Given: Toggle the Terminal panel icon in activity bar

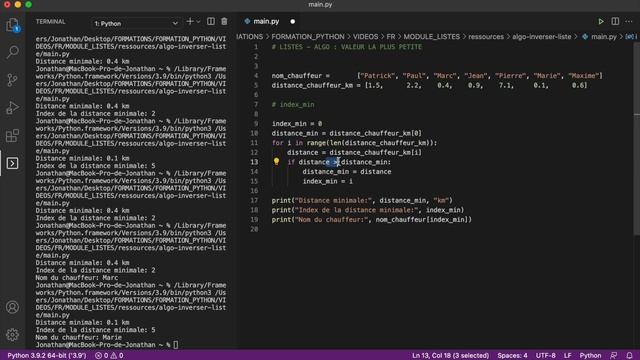Looking at the screenshot, I should coord(12,163).
